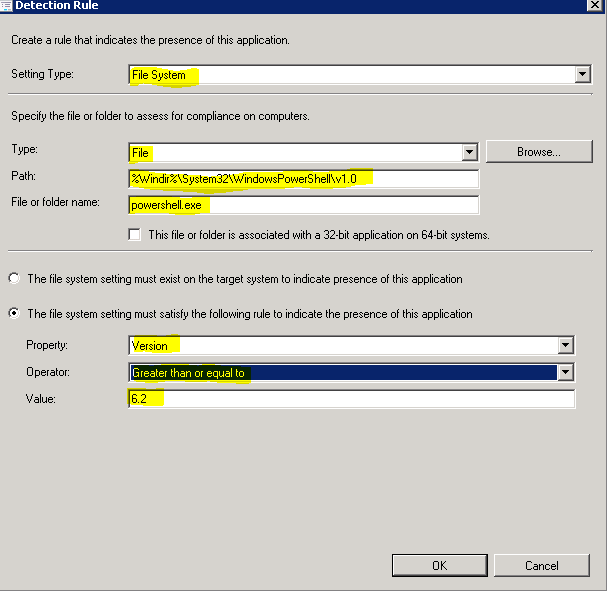Screen dimensions: 607x591
Task: Click the 'Property:' label
Action: point(47,345)
